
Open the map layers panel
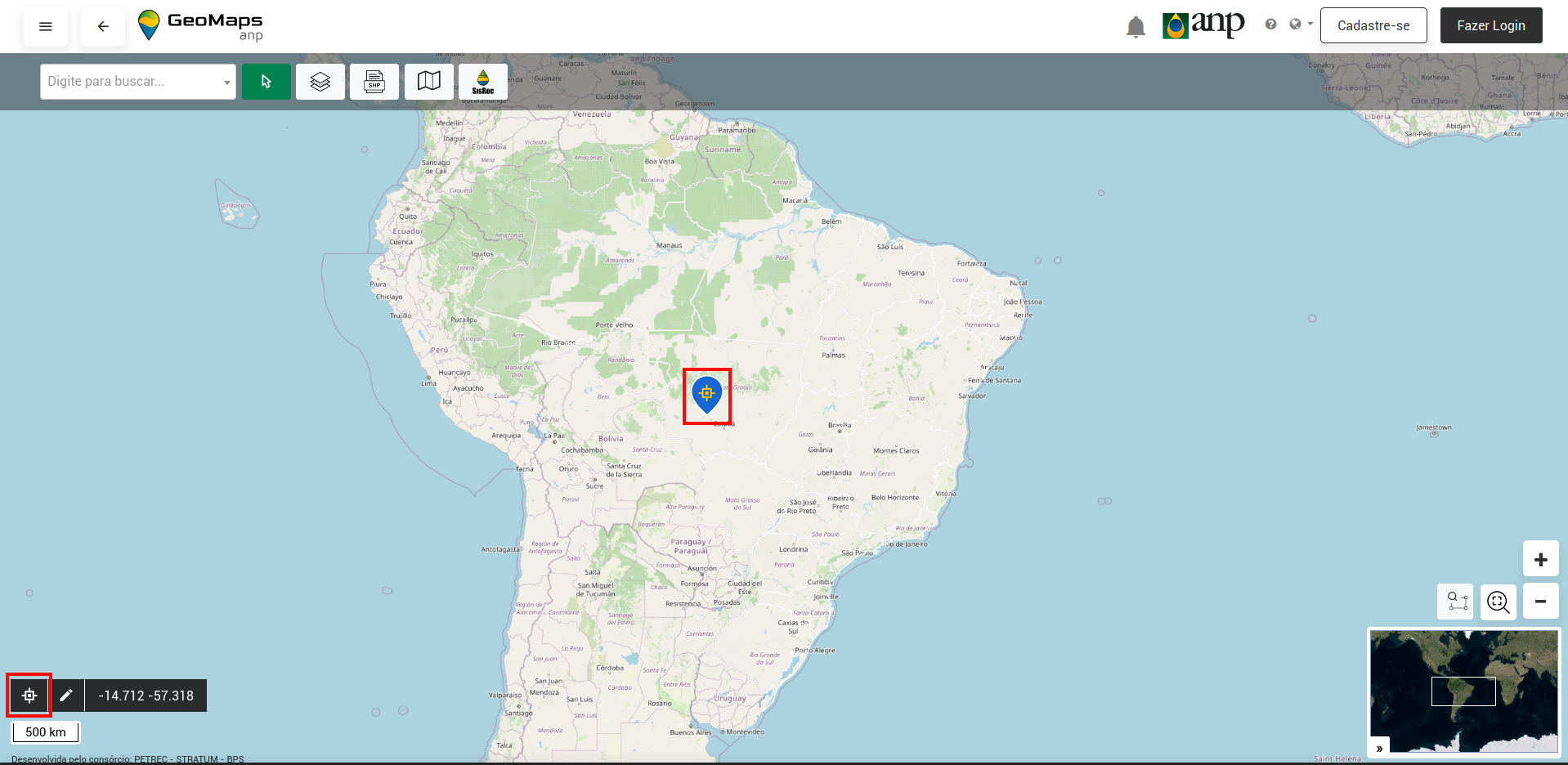pyautogui.click(x=320, y=82)
